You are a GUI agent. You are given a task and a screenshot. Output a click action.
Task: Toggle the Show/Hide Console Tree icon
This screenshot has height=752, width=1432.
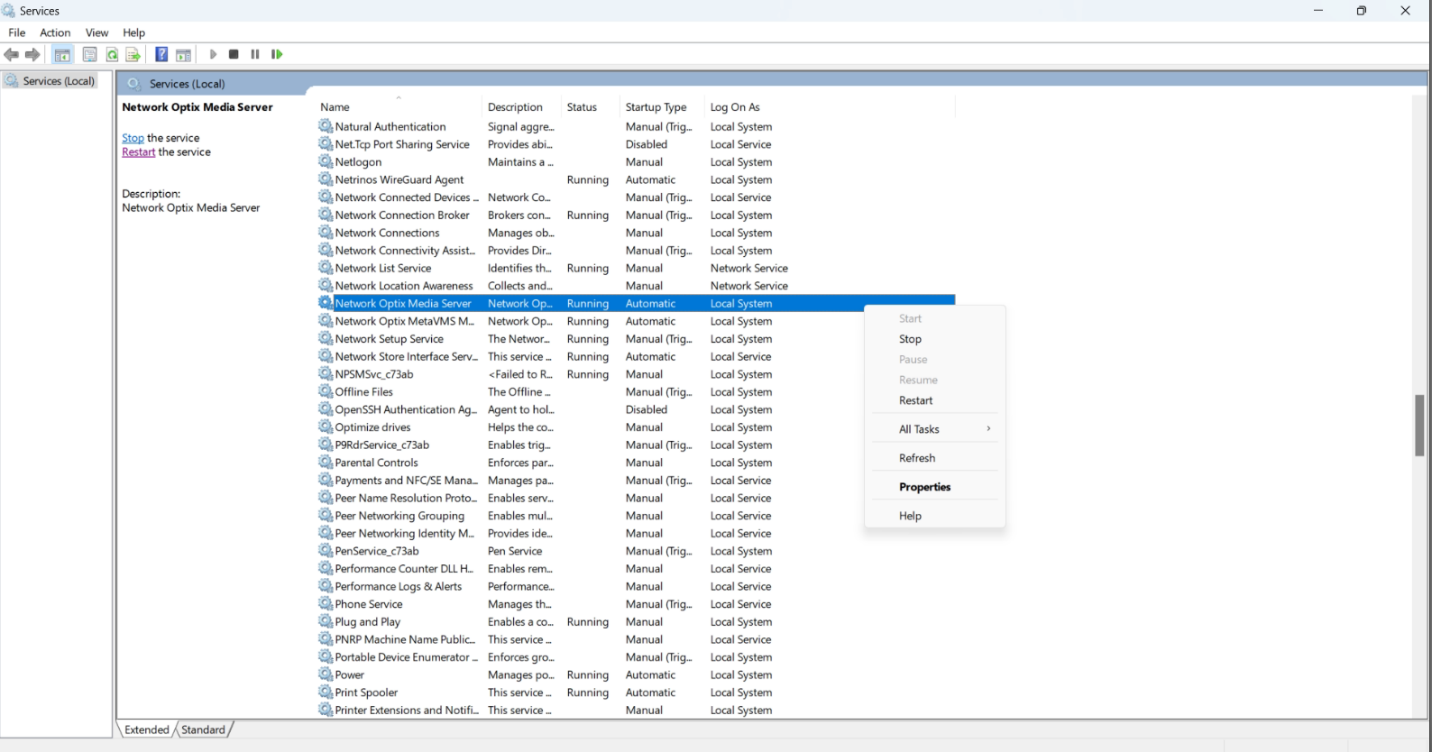pyautogui.click(x=62, y=54)
